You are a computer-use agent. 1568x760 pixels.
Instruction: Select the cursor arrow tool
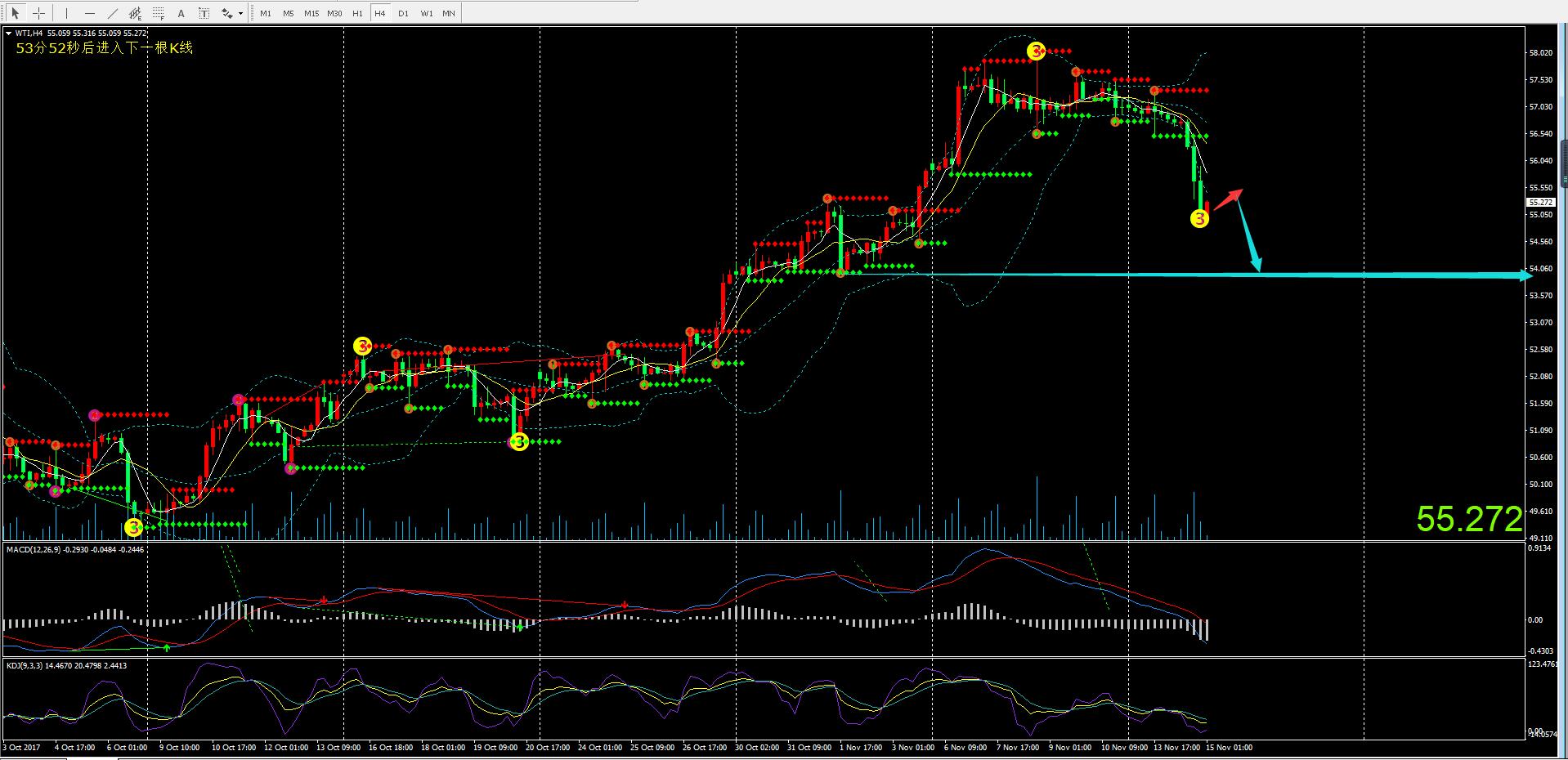(x=15, y=13)
